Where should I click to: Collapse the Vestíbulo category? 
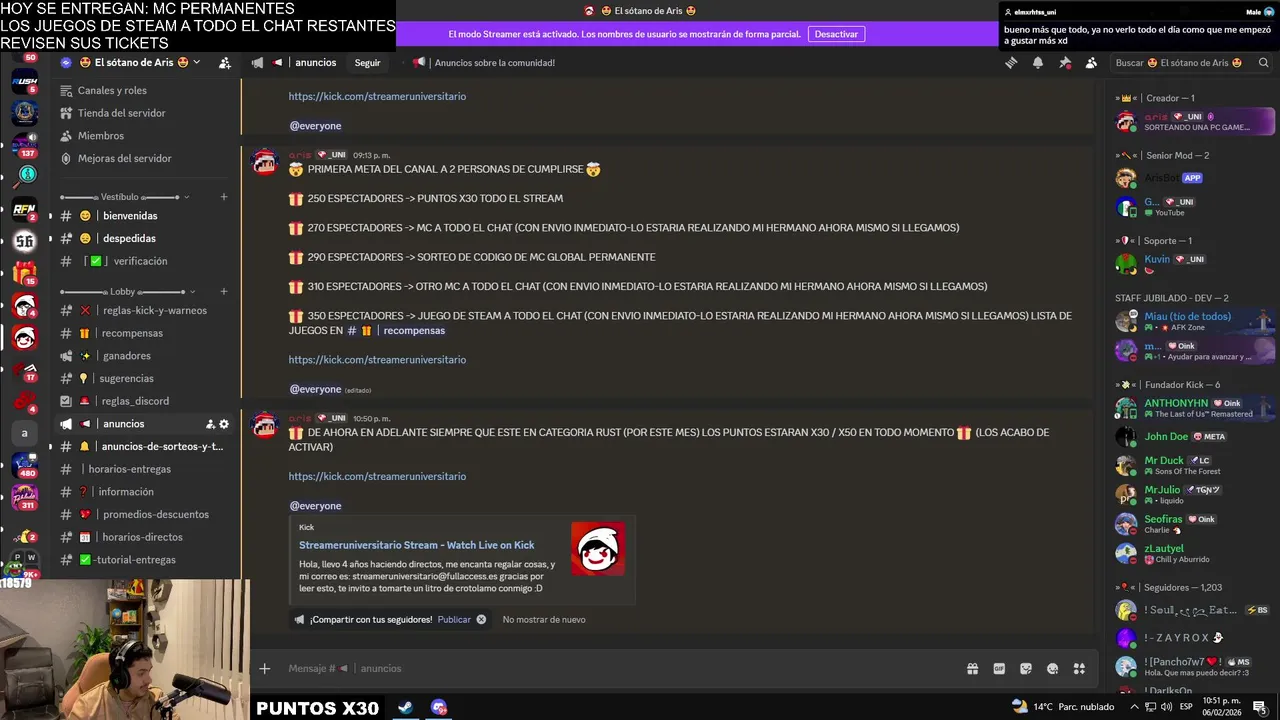125,197
